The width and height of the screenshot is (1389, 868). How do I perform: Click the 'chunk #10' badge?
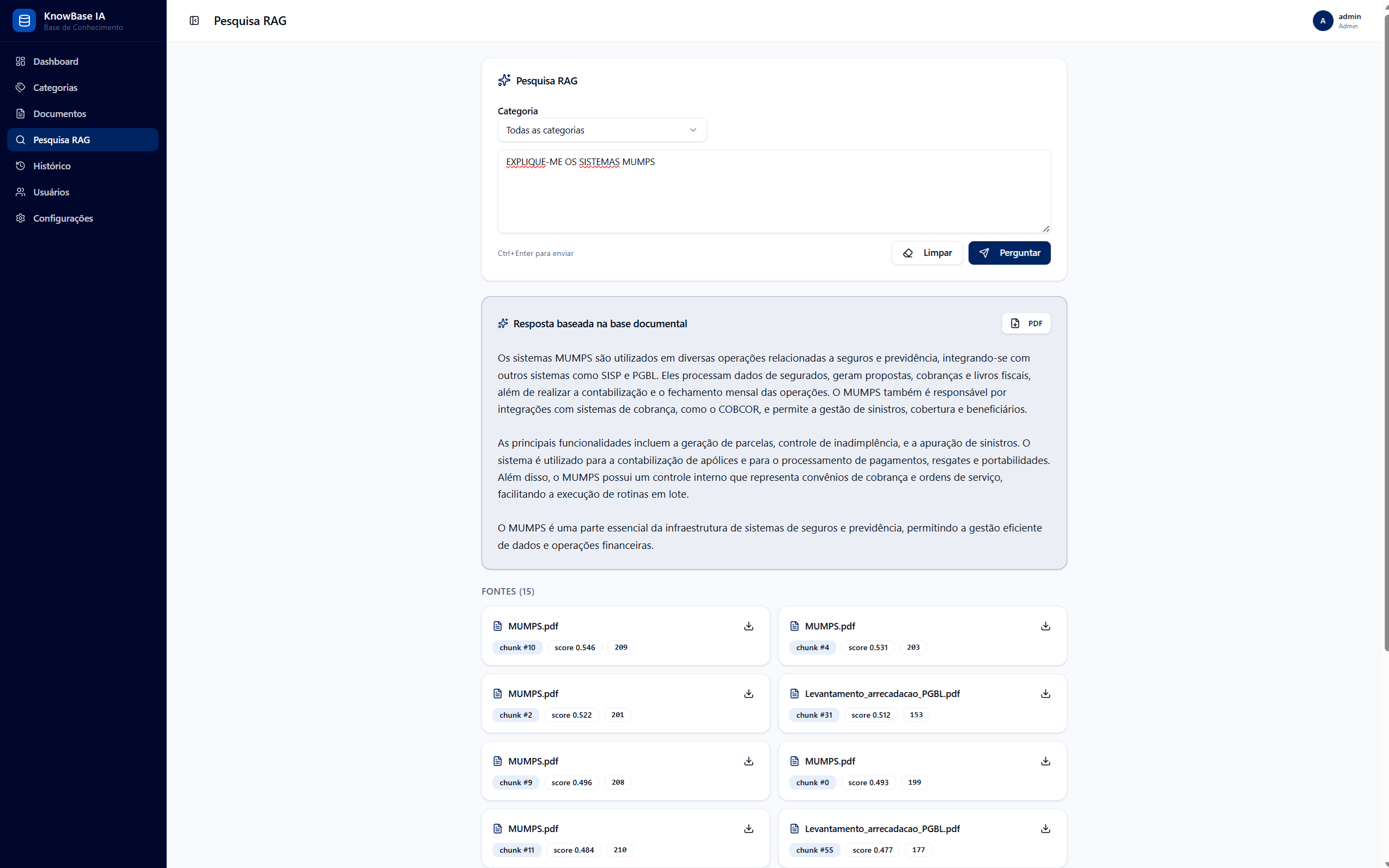pyautogui.click(x=517, y=647)
